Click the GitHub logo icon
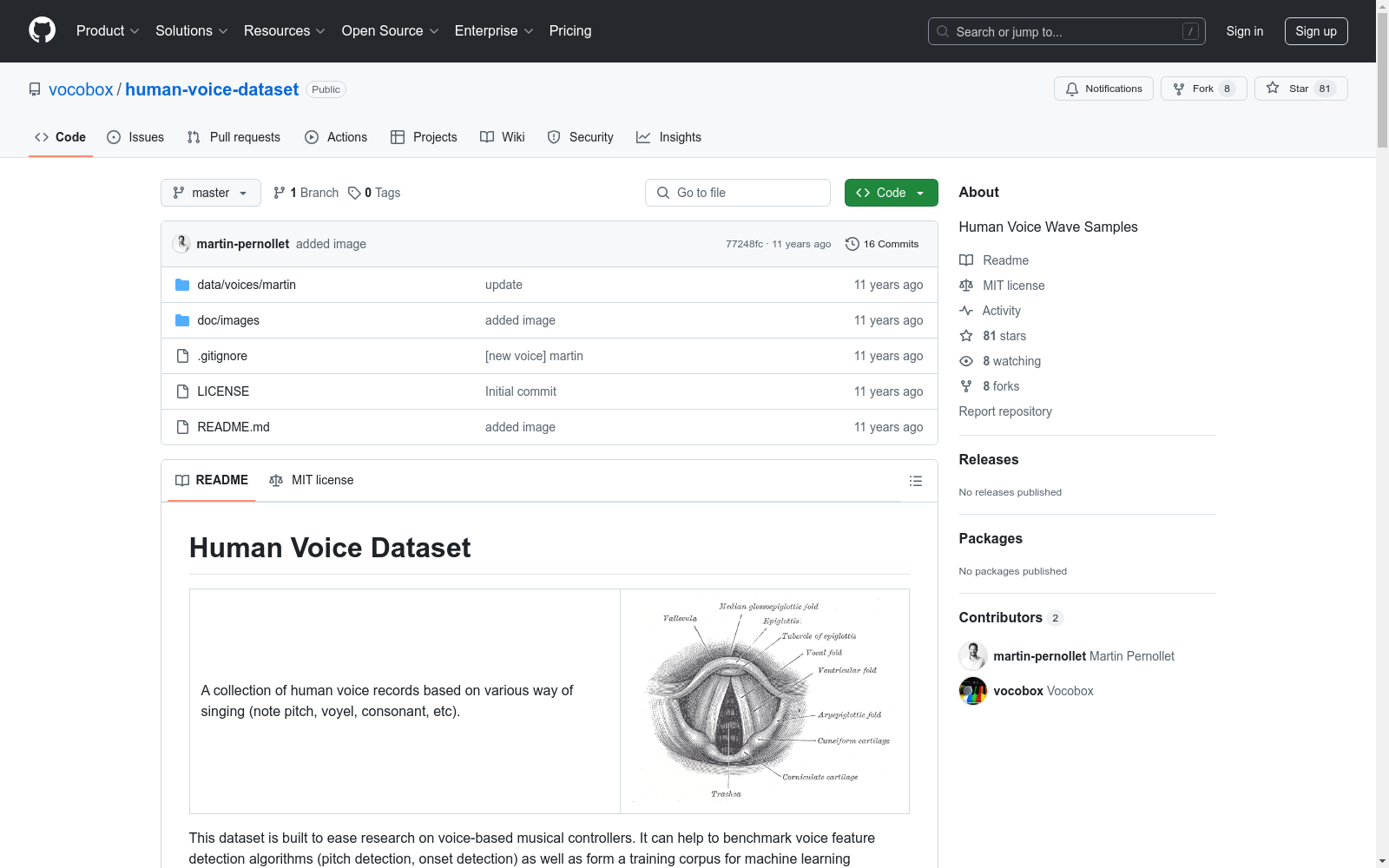Viewport: 1389px width, 868px height. point(42,30)
